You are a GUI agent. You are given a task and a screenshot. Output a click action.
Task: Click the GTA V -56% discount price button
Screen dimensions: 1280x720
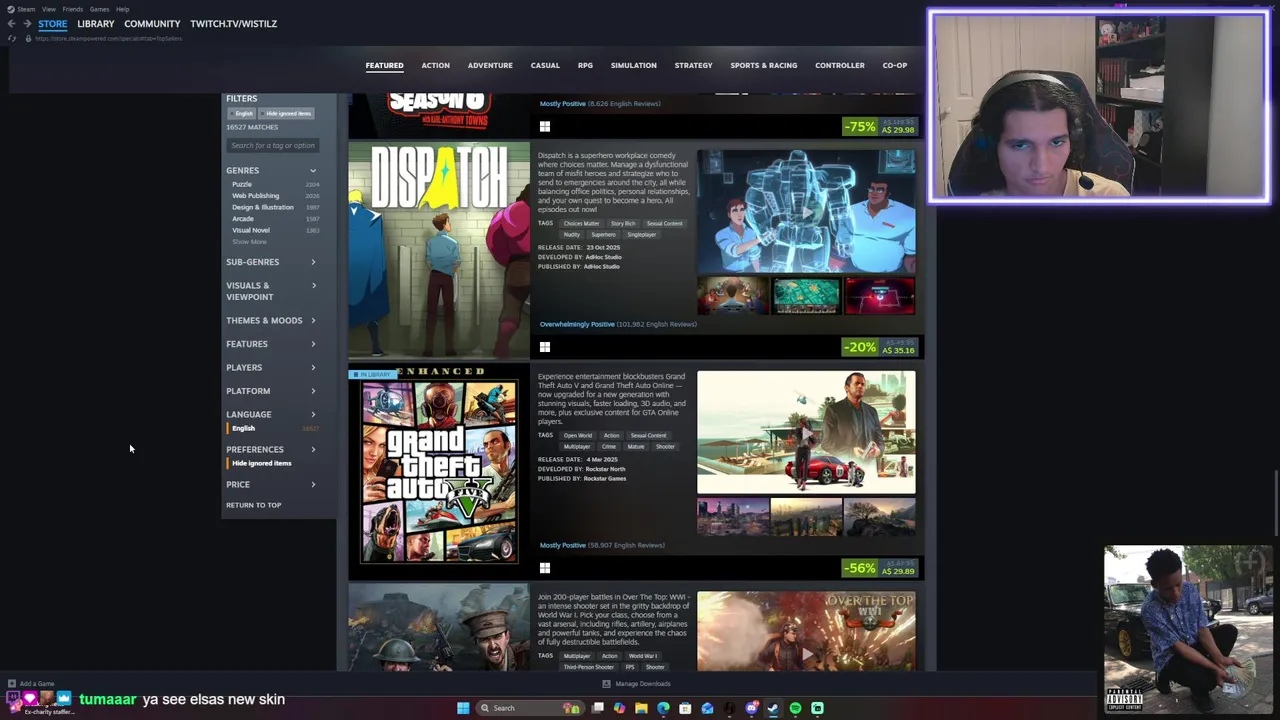pos(880,568)
